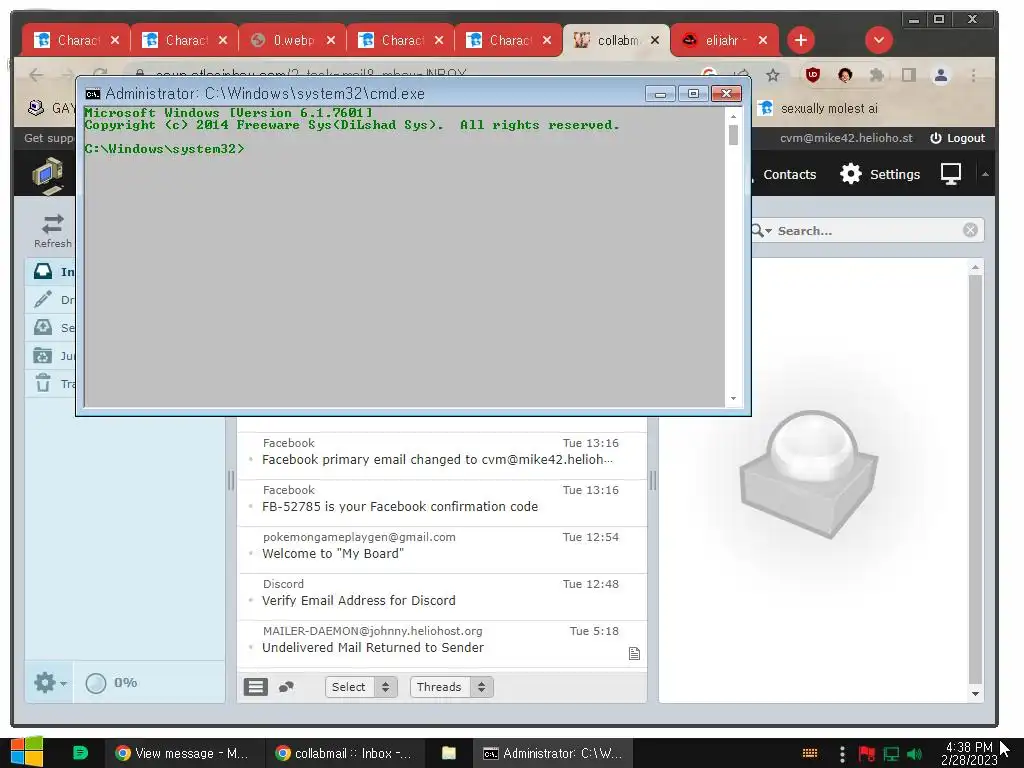Viewport: 1024px width, 768px height.
Task: Open Contacts in webmail header
Action: click(x=790, y=174)
